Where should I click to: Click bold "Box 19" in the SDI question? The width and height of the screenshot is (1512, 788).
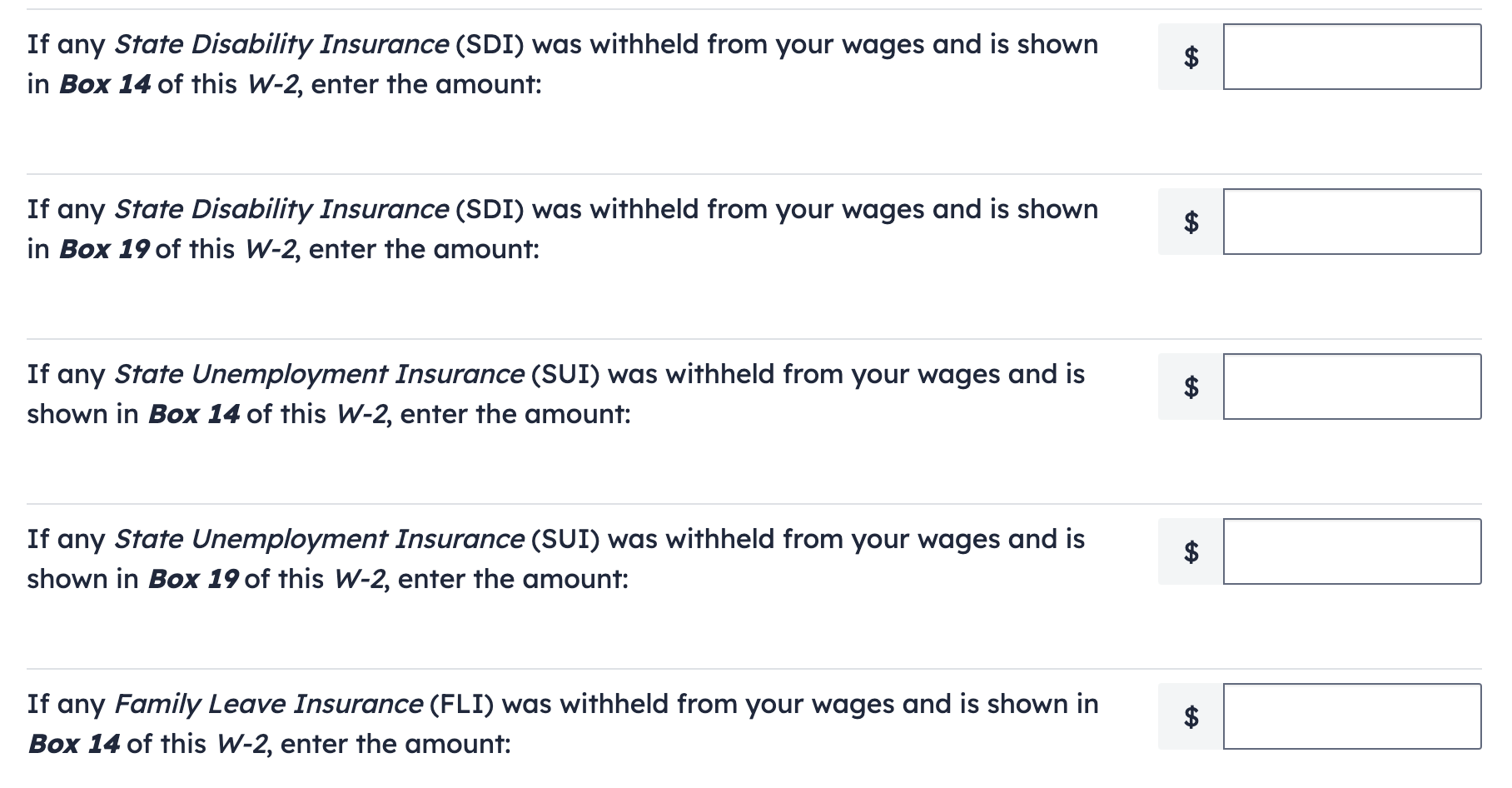[105, 250]
